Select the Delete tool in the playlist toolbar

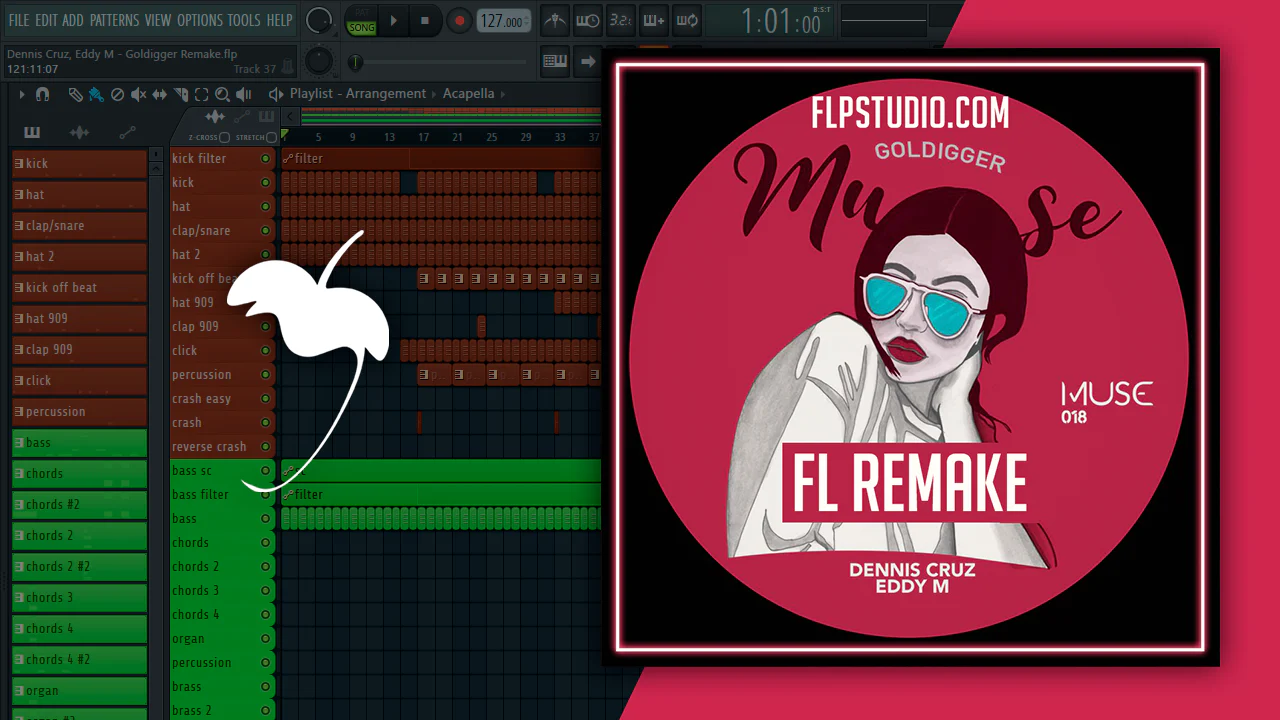(x=117, y=94)
